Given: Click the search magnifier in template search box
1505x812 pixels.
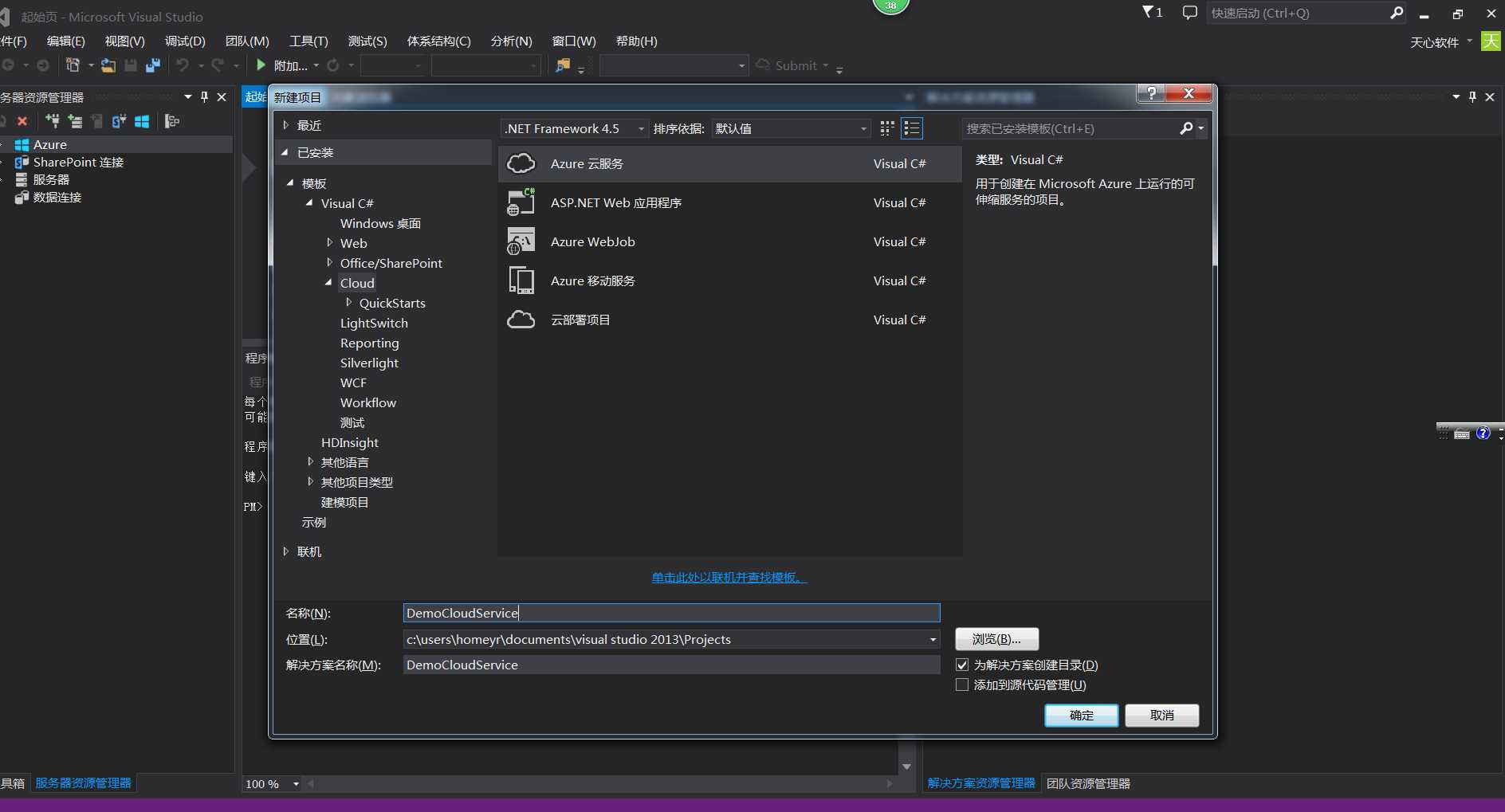Looking at the screenshot, I should (1186, 128).
